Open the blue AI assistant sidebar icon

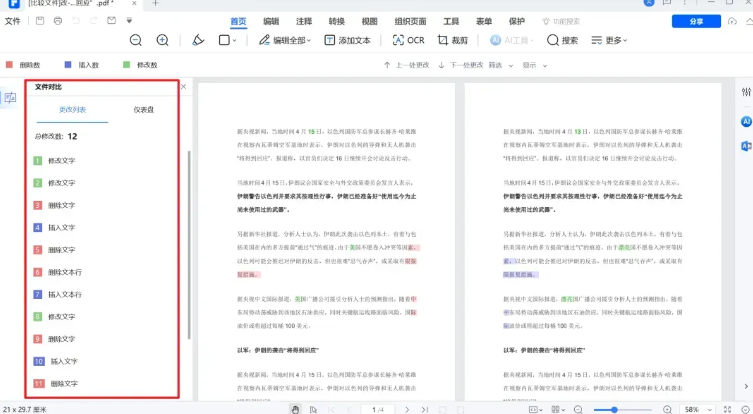point(746,122)
